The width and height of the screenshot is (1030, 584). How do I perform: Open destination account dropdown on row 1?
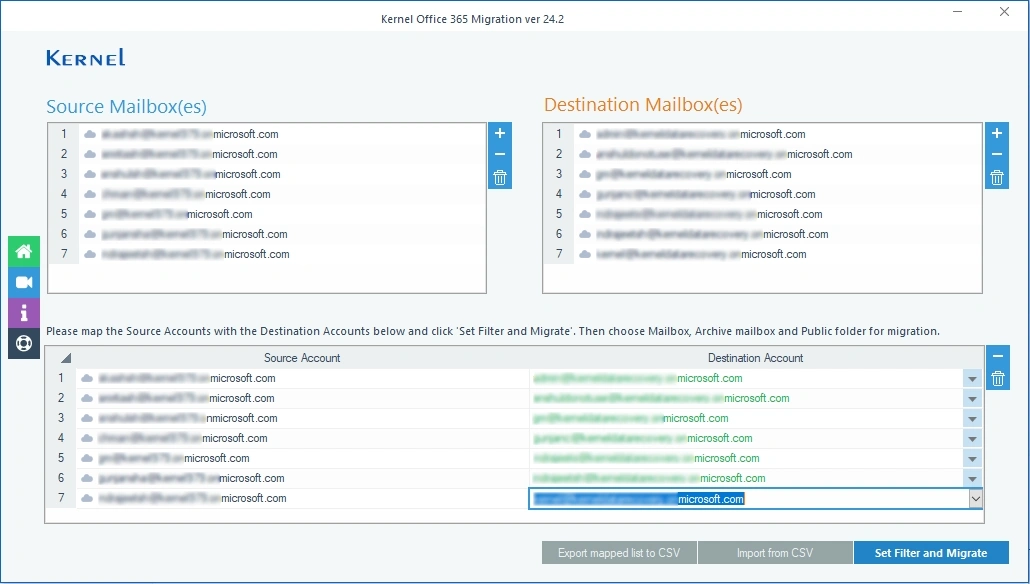(972, 378)
